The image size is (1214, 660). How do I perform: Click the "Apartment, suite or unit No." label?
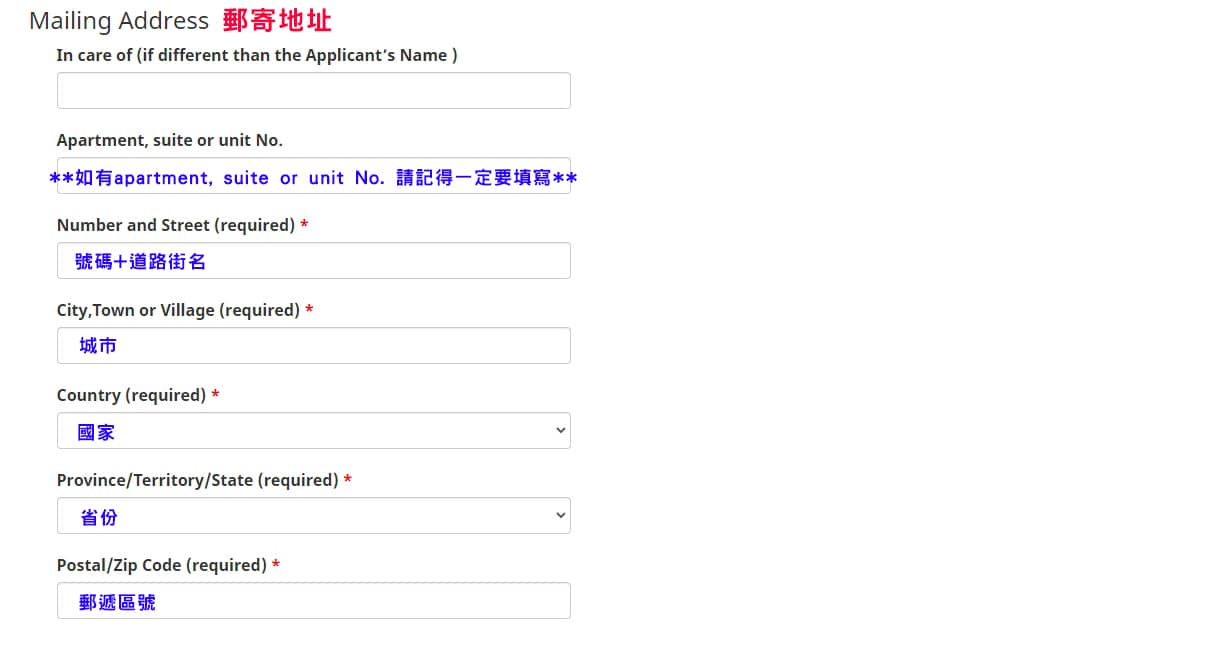(169, 140)
